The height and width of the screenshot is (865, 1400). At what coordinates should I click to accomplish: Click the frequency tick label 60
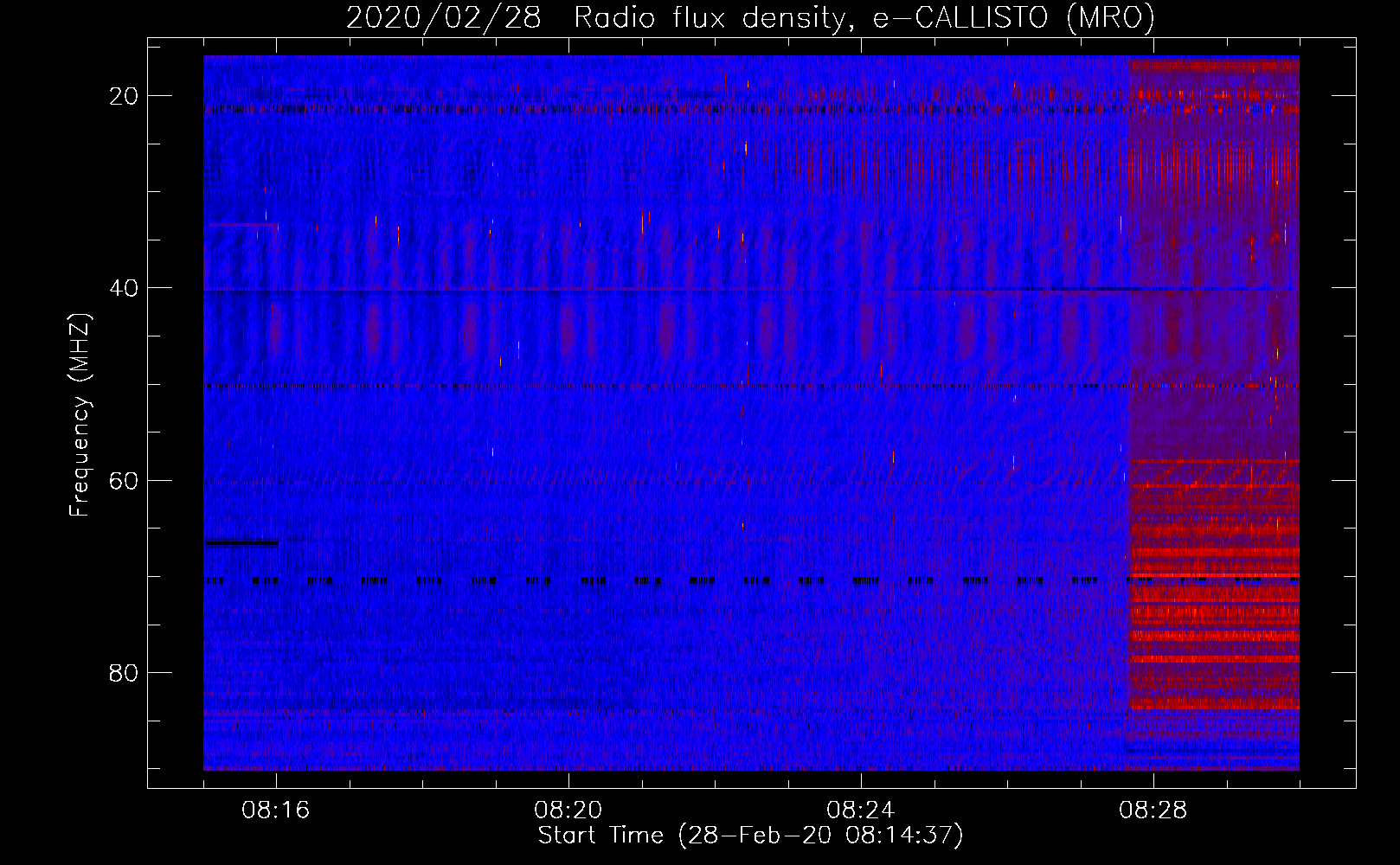point(124,480)
